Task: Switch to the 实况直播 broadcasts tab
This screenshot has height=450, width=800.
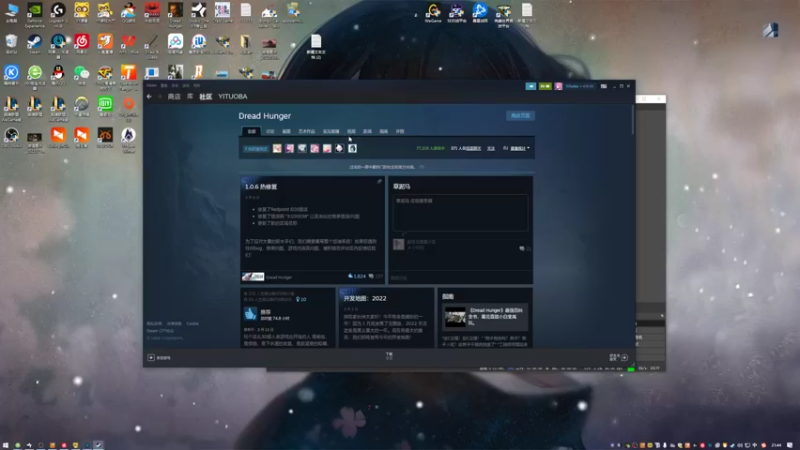Action: click(331, 131)
